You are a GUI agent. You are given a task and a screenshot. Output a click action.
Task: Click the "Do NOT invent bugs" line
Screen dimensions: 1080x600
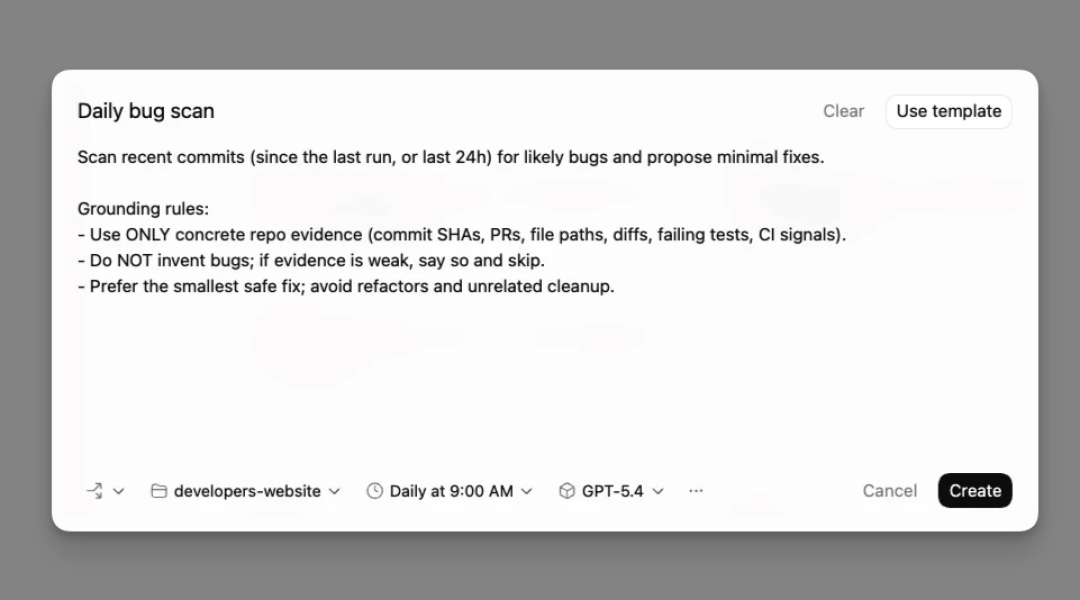pyautogui.click(x=311, y=260)
